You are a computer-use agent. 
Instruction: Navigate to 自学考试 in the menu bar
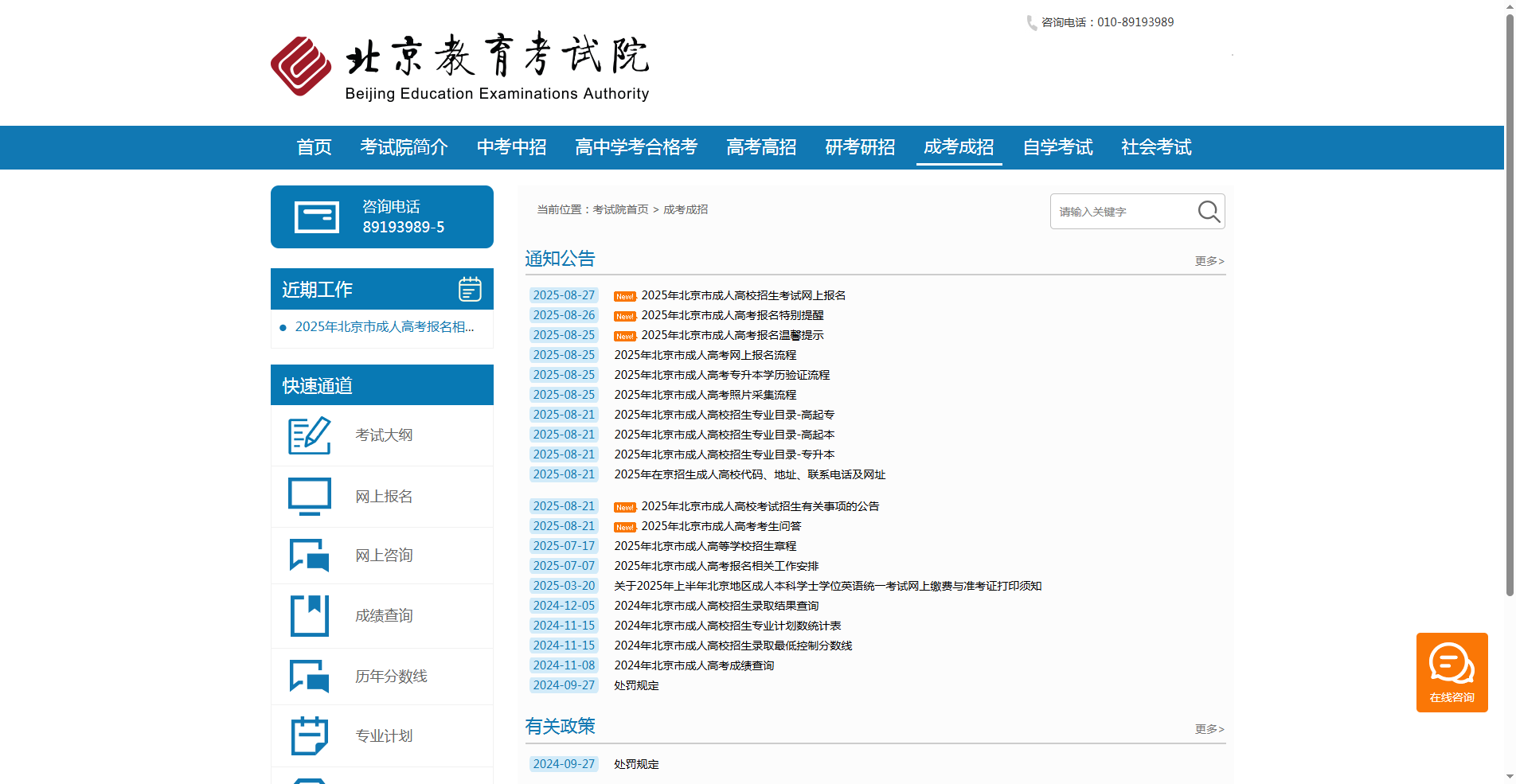click(1057, 147)
